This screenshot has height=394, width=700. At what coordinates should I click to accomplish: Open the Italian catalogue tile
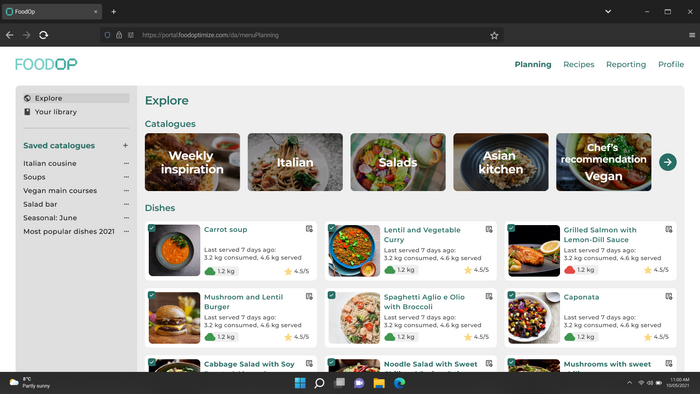296,162
